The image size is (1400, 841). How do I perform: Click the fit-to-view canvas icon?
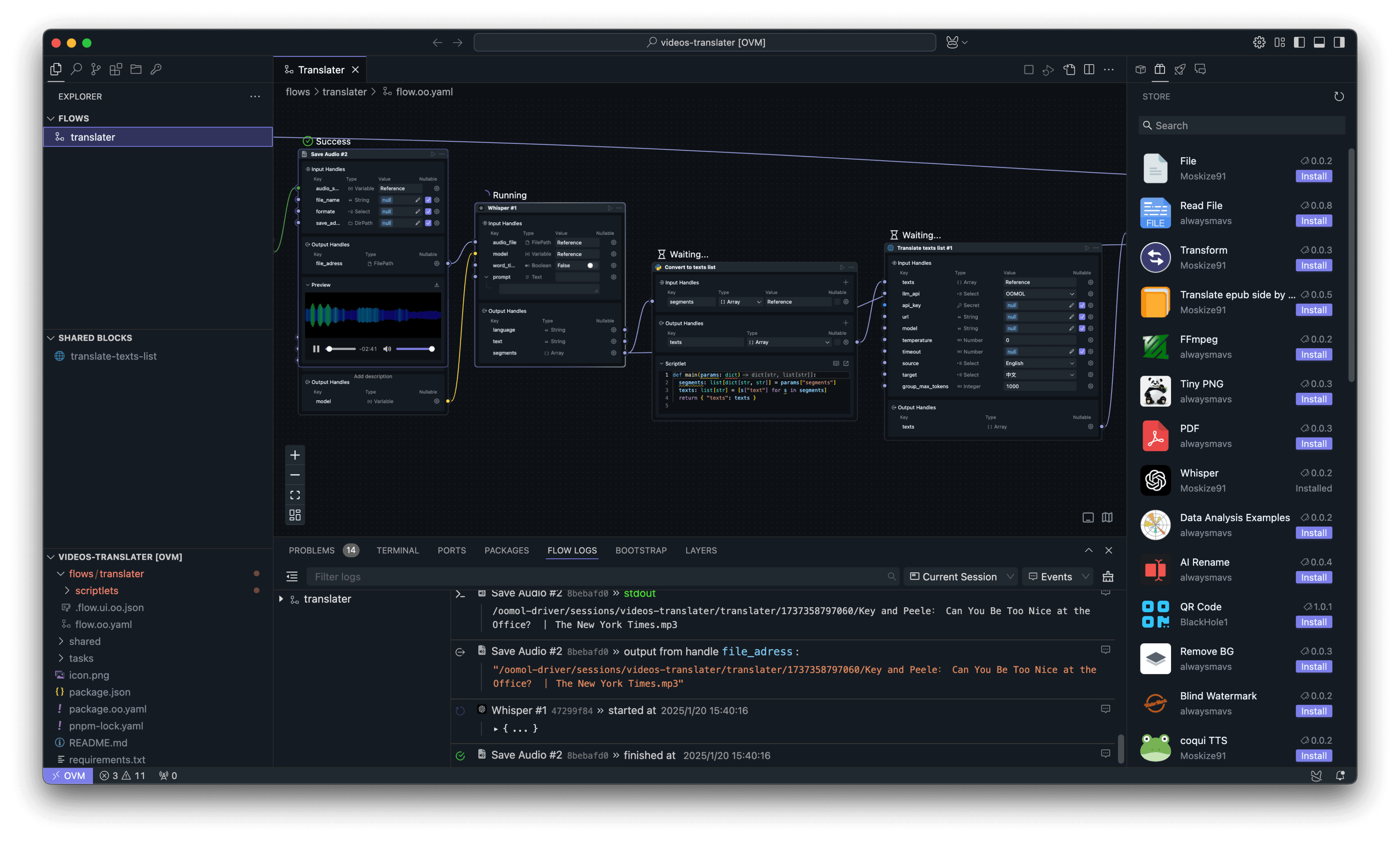tap(295, 495)
